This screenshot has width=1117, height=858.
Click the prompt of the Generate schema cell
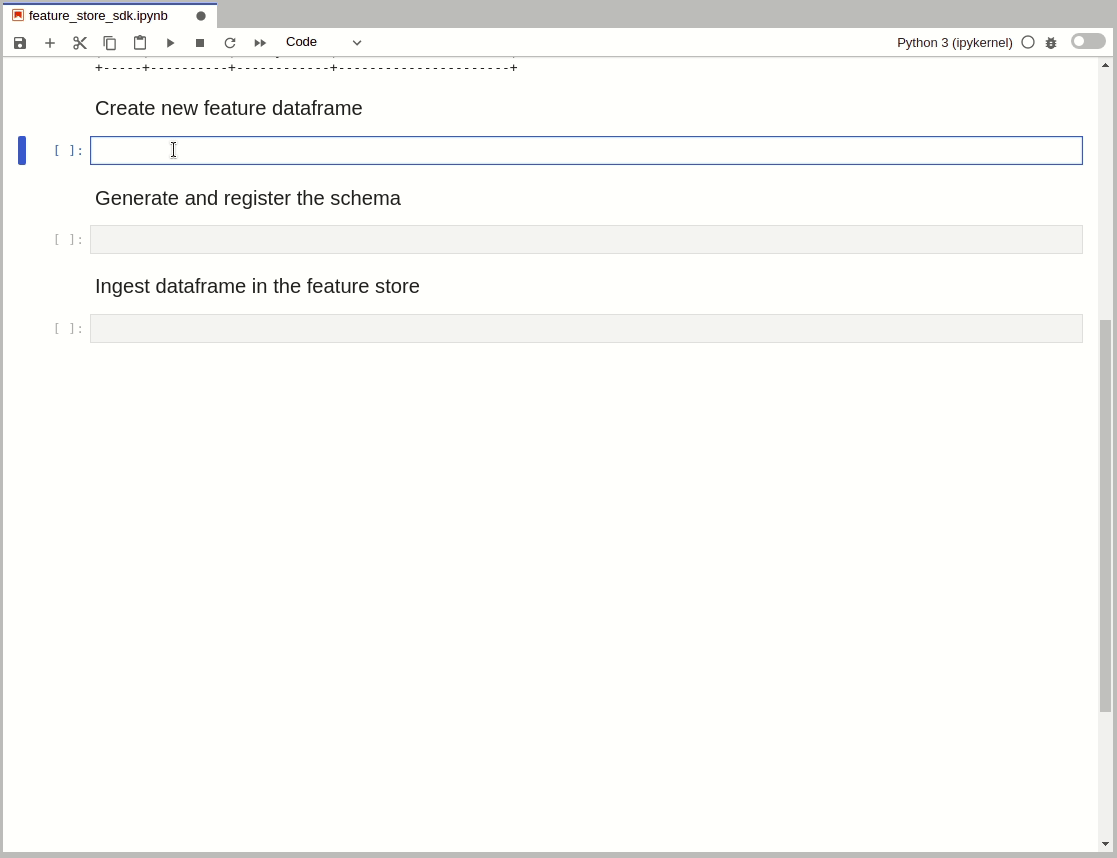pyautogui.click(x=68, y=239)
